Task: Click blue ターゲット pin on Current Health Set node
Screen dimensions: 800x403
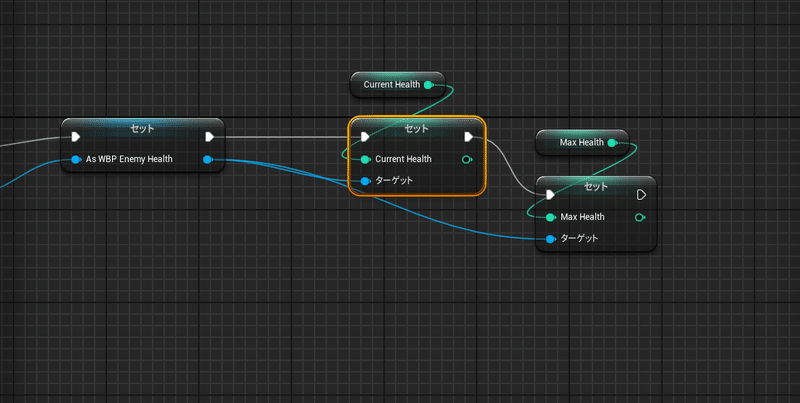Action: pos(365,181)
